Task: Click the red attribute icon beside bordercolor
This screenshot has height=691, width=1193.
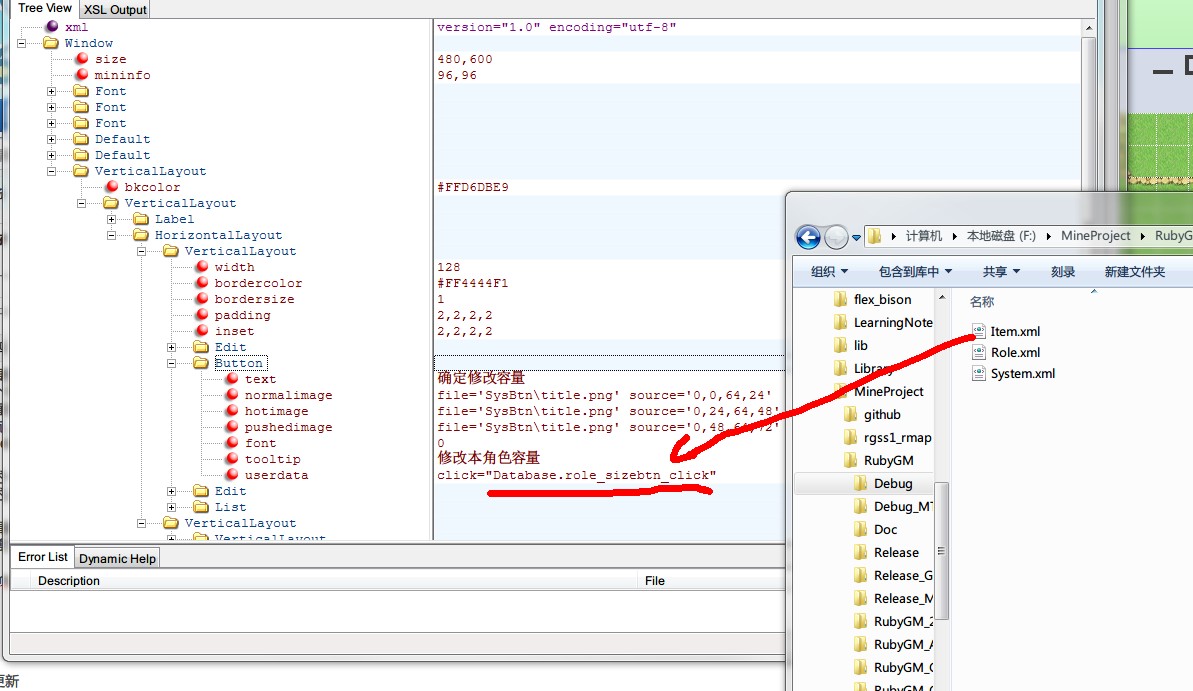Action: [x=202, y=282]
